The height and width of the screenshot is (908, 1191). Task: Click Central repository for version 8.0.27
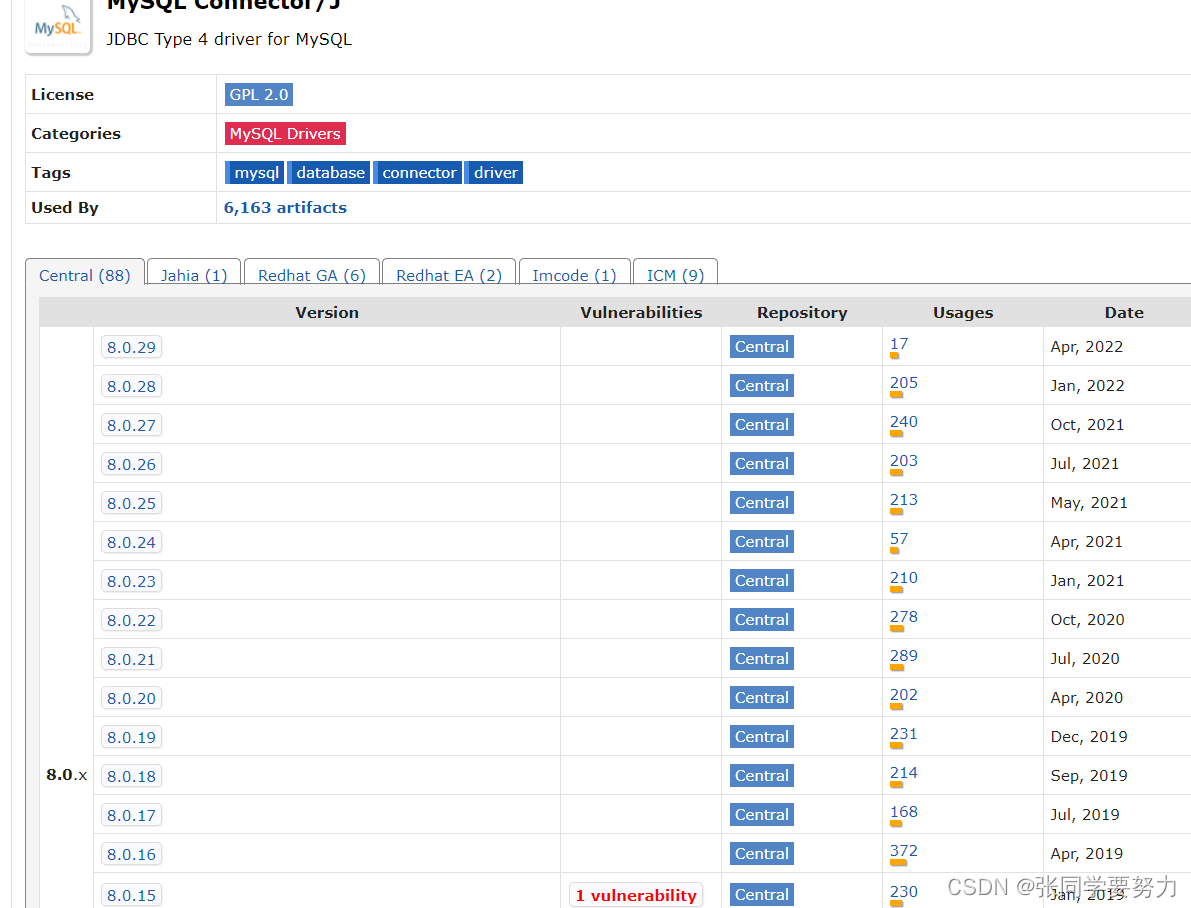tap(762, 425)
